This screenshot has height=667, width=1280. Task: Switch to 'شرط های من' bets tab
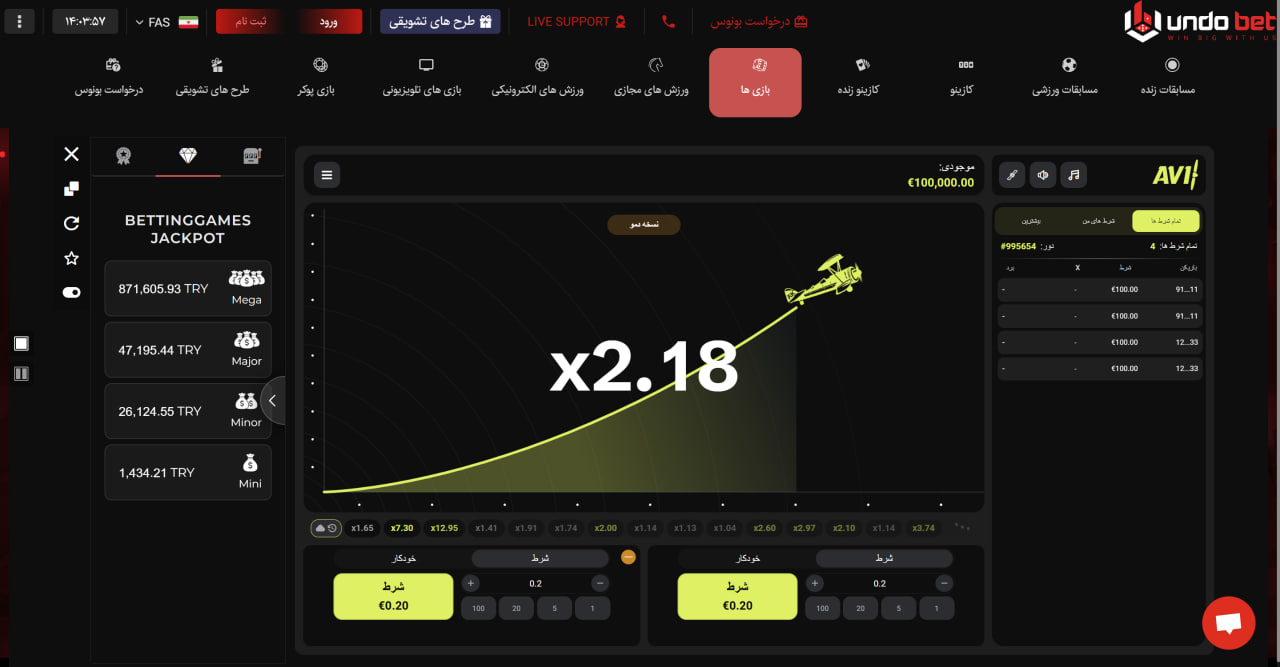pyautogui.click(x=1098, y=221)
